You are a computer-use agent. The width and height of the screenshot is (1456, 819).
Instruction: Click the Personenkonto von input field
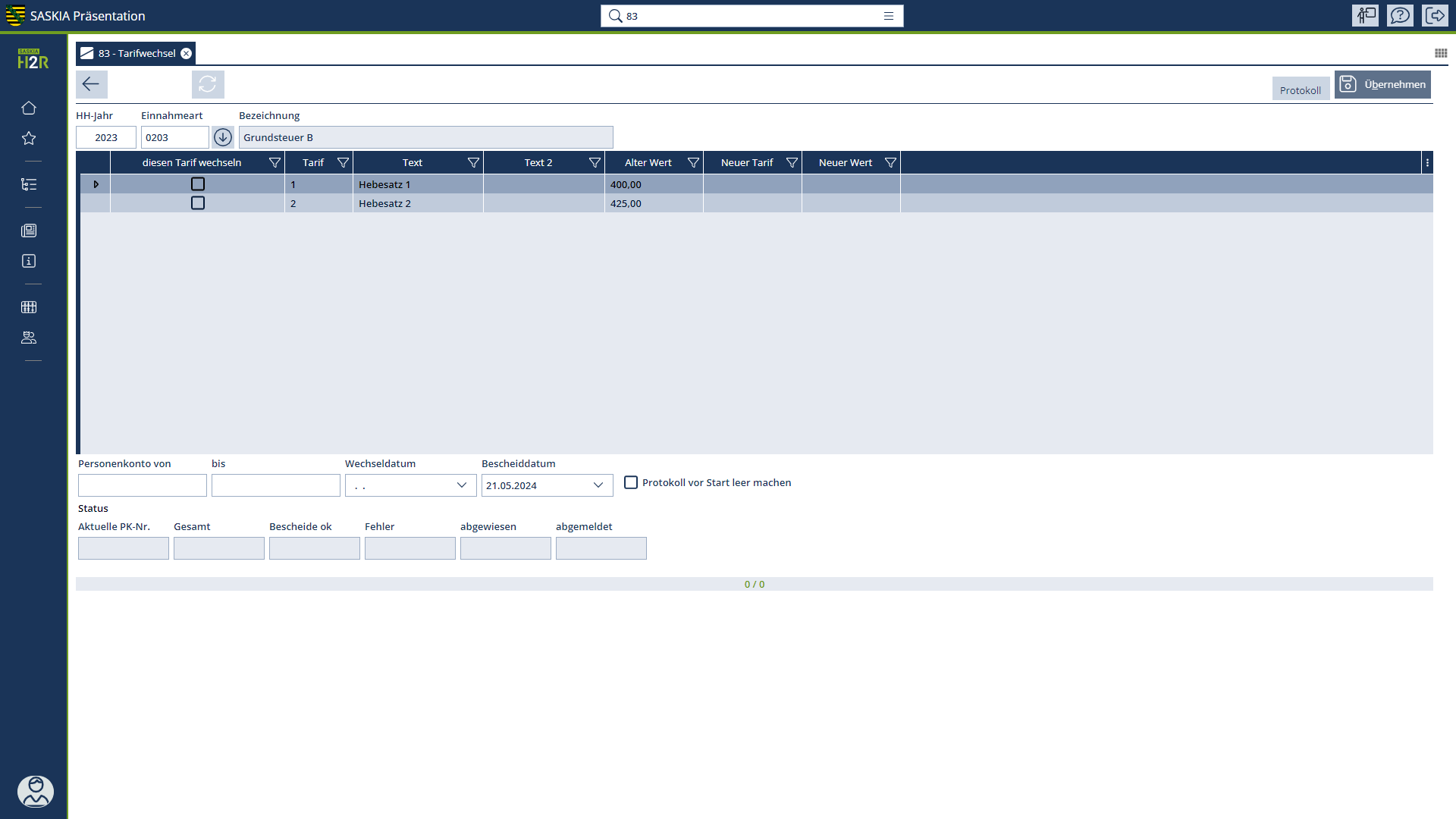click(x=143, y=485)
